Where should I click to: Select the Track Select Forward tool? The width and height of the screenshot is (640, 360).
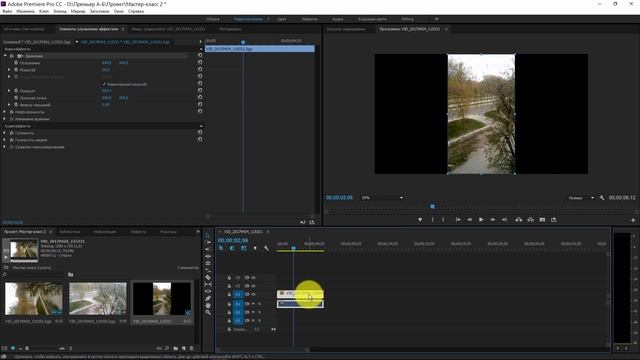(208, 242)
